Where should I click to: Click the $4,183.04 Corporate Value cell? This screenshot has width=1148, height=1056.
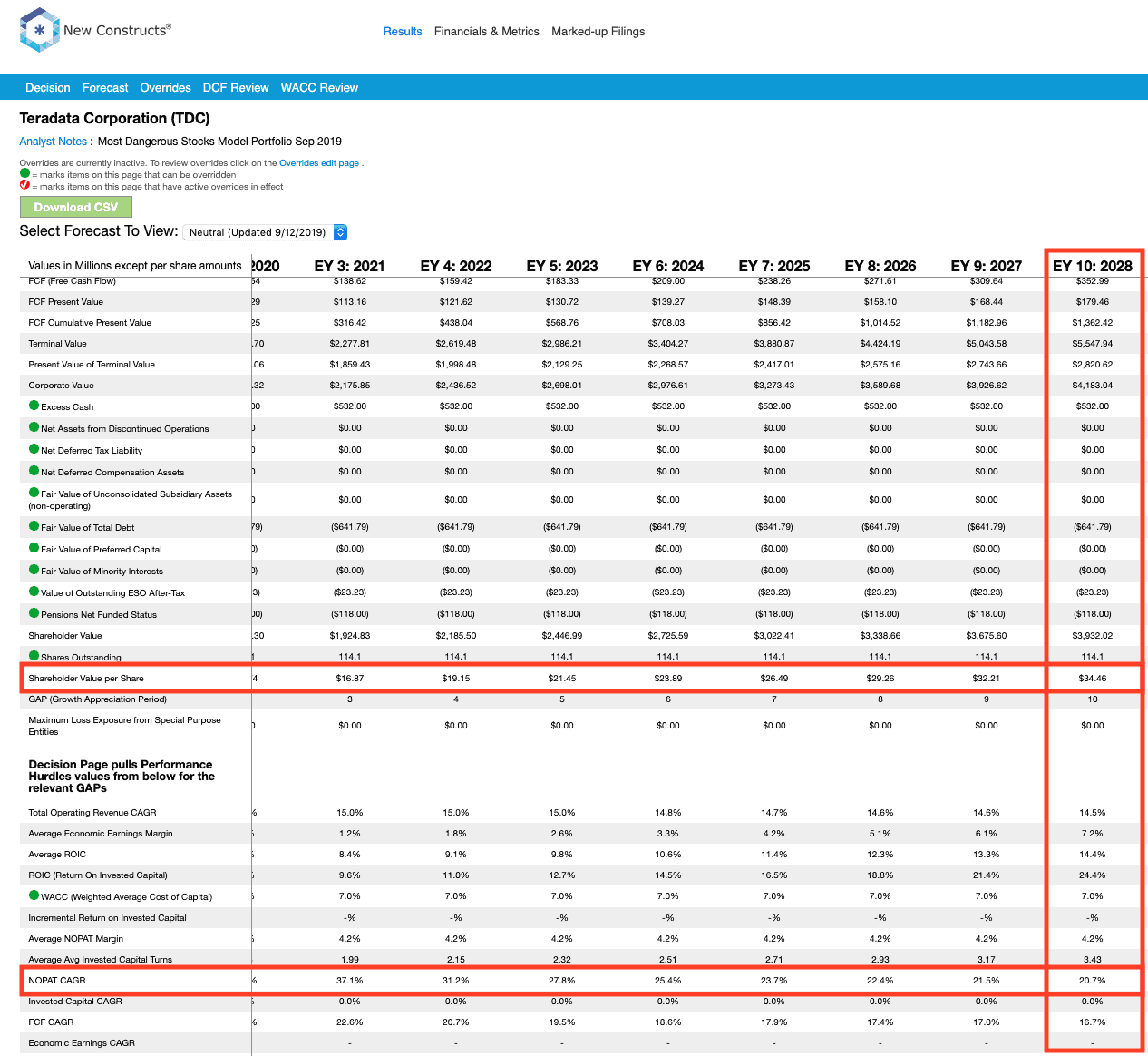coord(1093,386)
